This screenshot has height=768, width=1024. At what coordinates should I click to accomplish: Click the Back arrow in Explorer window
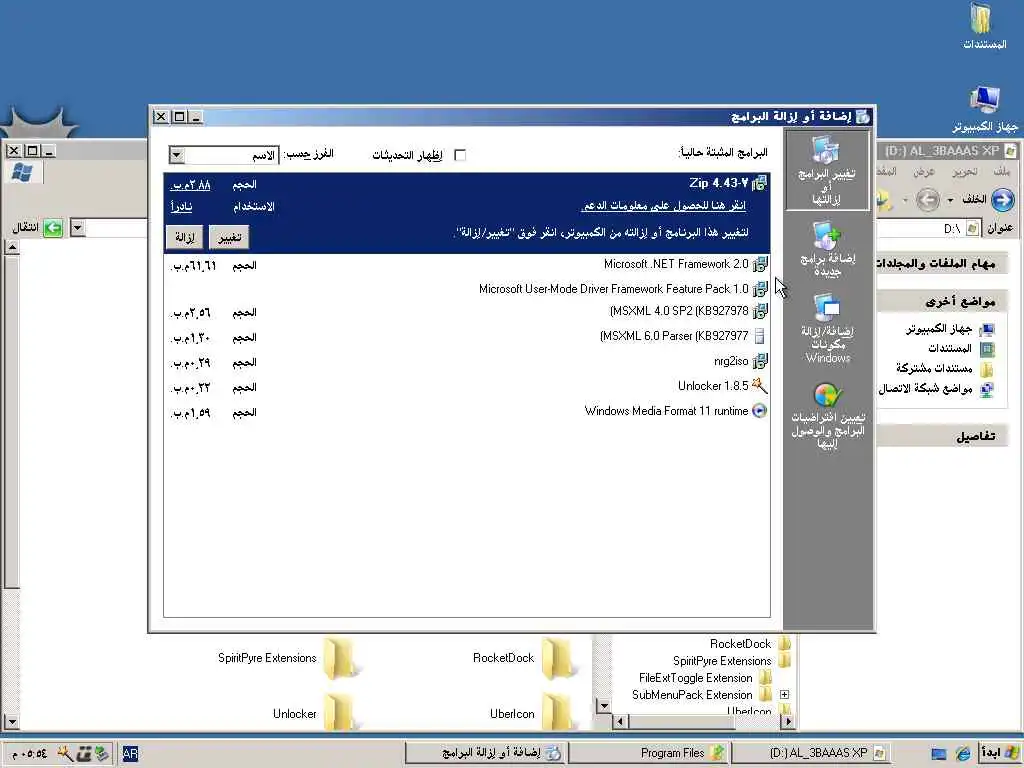click(x=1003, y=199)
